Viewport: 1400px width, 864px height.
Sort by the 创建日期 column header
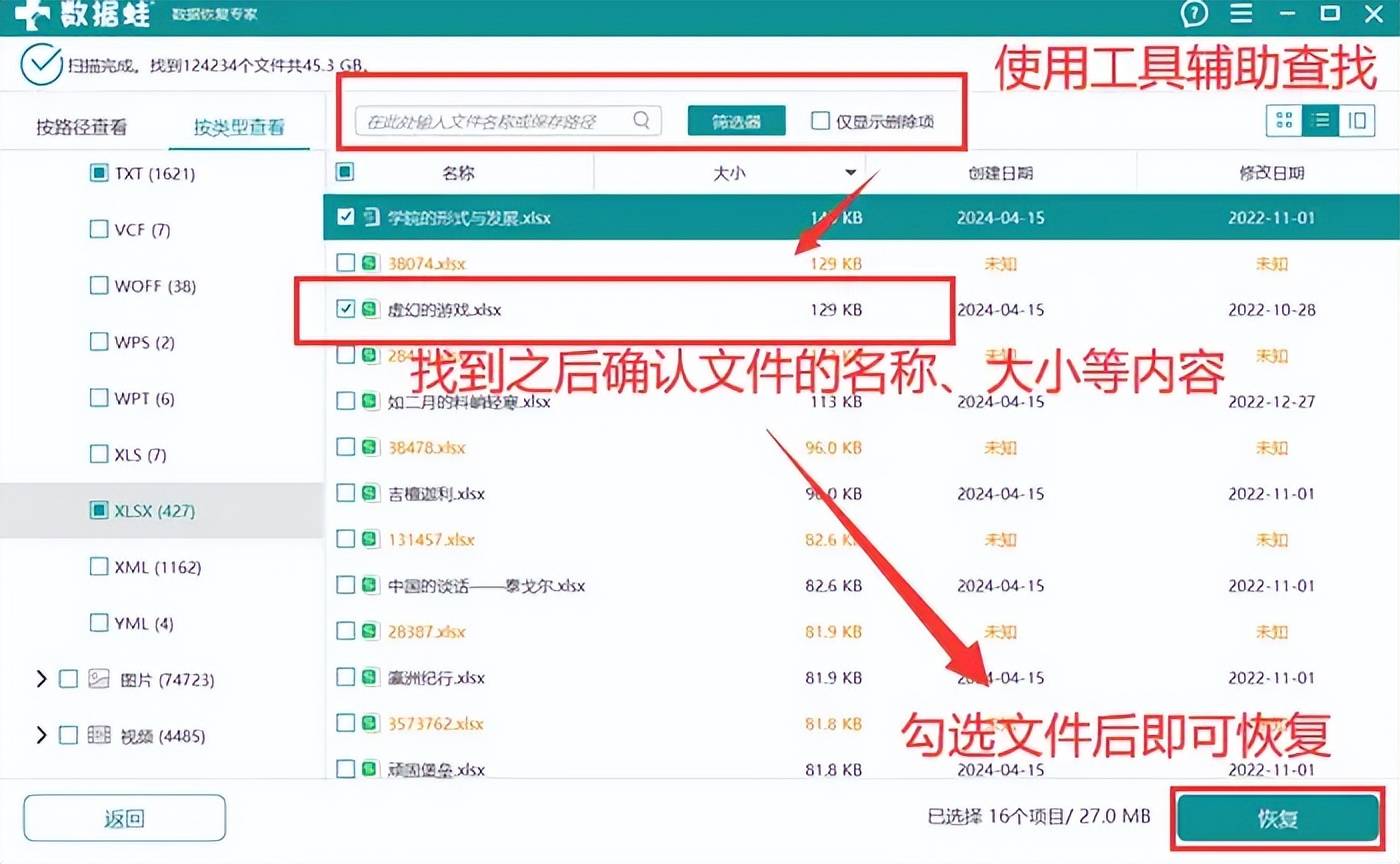[1000, 173]
